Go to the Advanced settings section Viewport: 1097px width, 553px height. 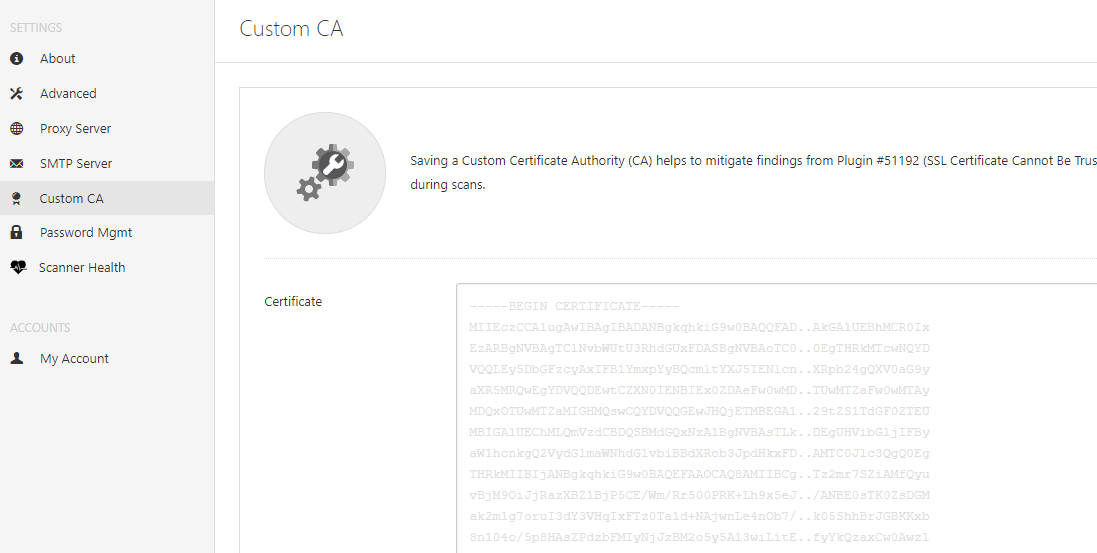(x=68, y=94)
